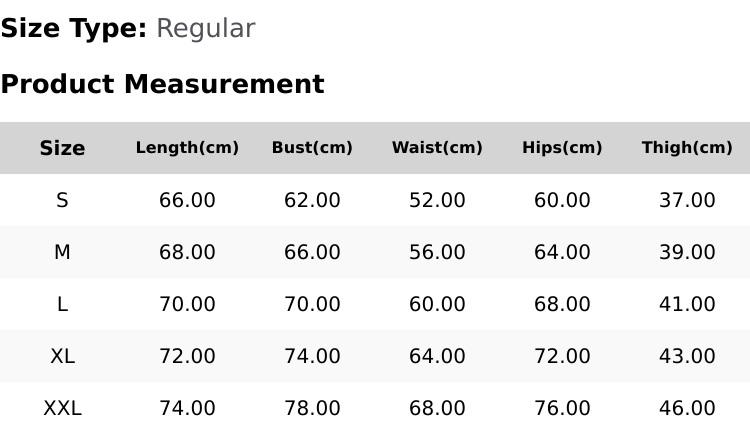Image resolution: width=750 pixels, height=434 pixels.
Task: Click the 68.00 hips value for L
Action: pos(562,304)
